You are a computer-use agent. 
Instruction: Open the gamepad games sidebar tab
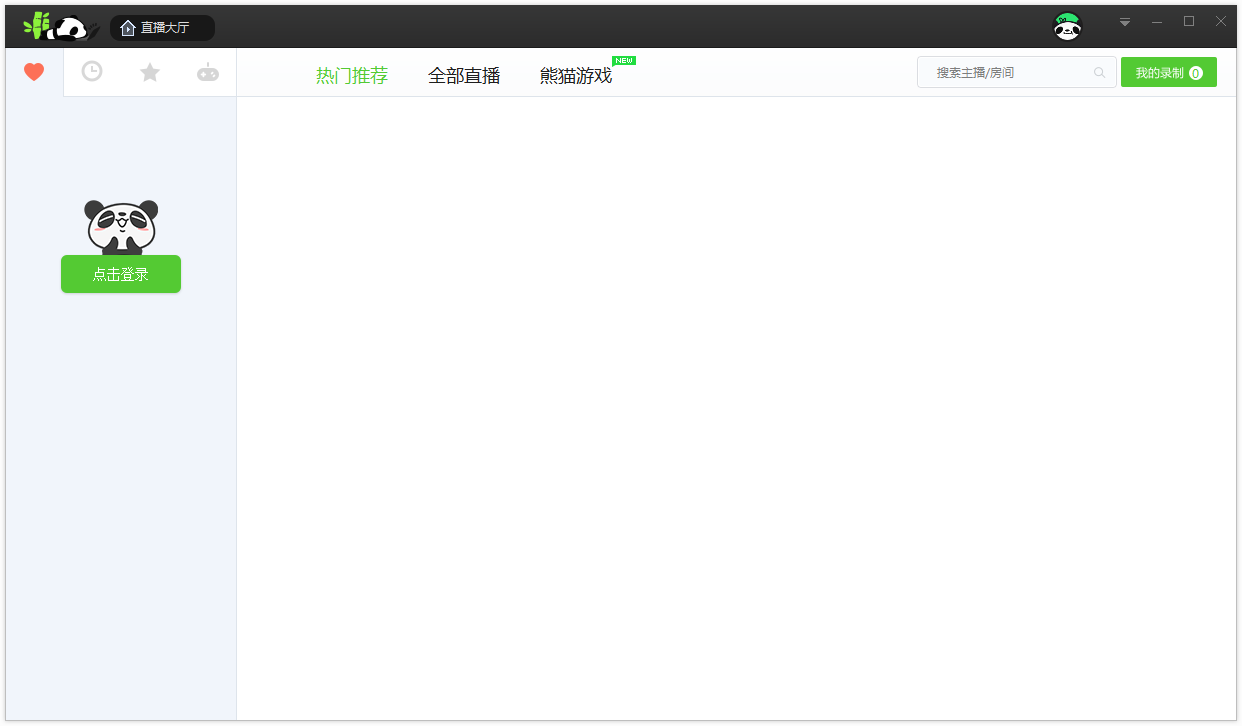pos(208,72)
